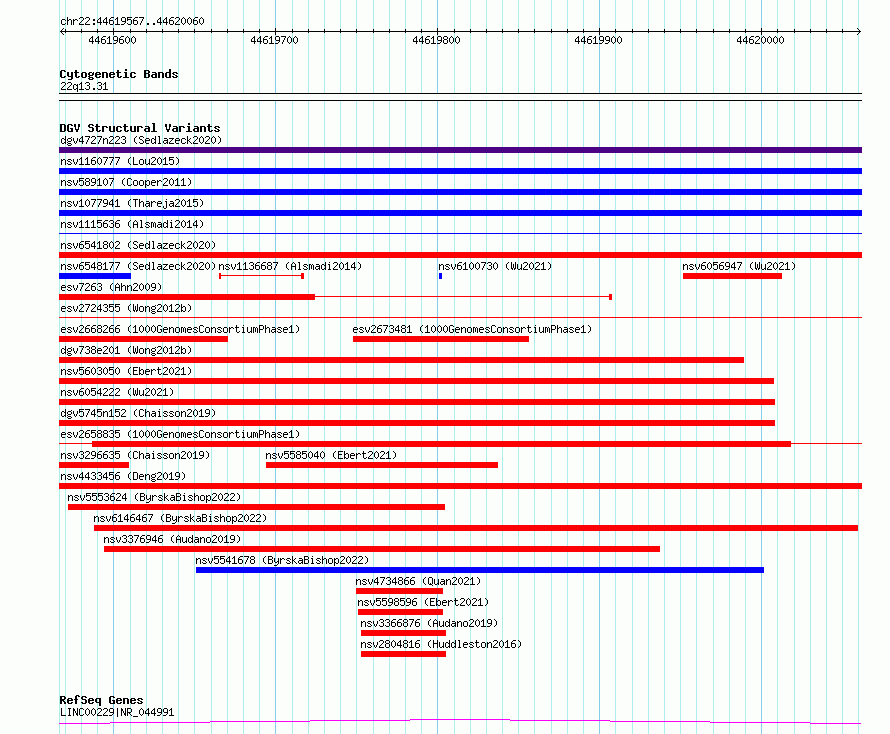Viewport: 890px width, 734px height.
Task: Click the red bar under nsv2804816
Action: (404, 654)
